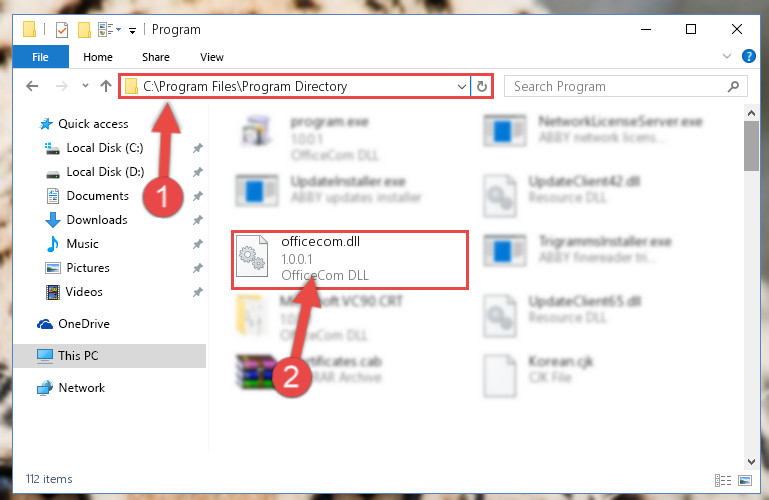Open recent locations dropdown arrow

(85, 86)
